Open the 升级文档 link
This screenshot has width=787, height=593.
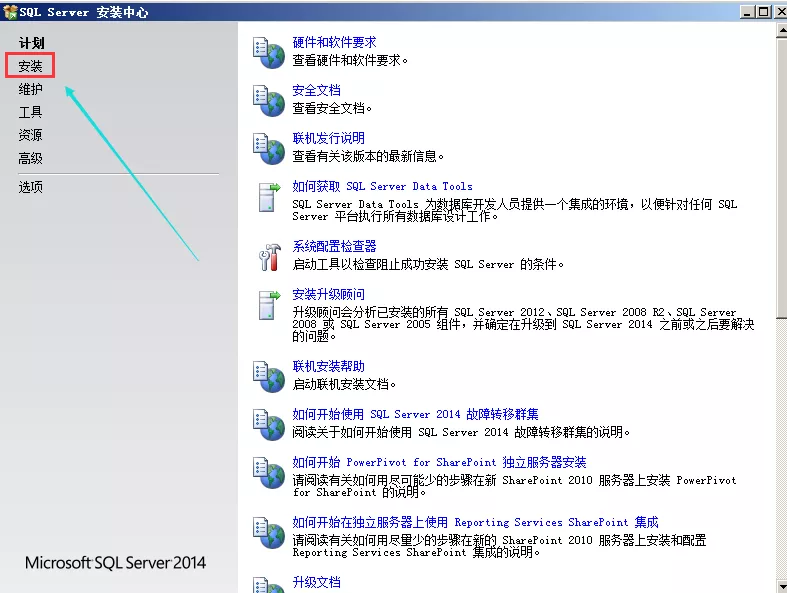pyautogui.click(x=316, y=582)
